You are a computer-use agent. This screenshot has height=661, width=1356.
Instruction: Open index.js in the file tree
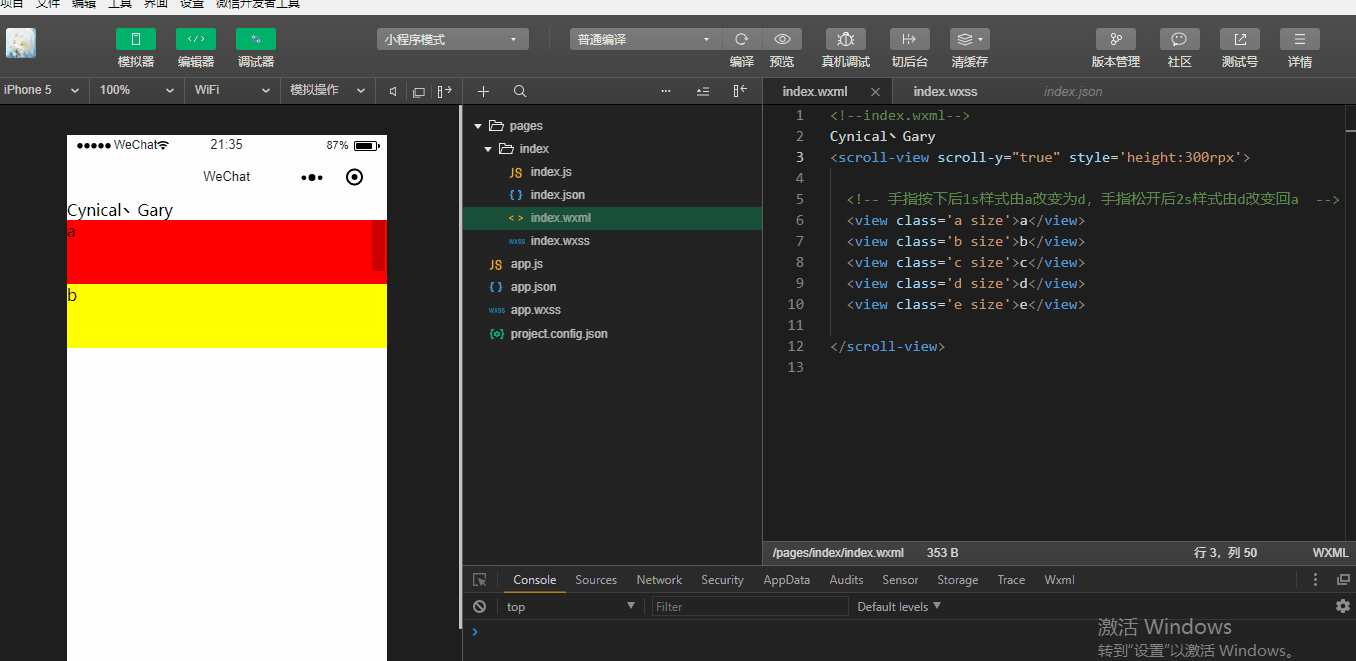point(551,172)
